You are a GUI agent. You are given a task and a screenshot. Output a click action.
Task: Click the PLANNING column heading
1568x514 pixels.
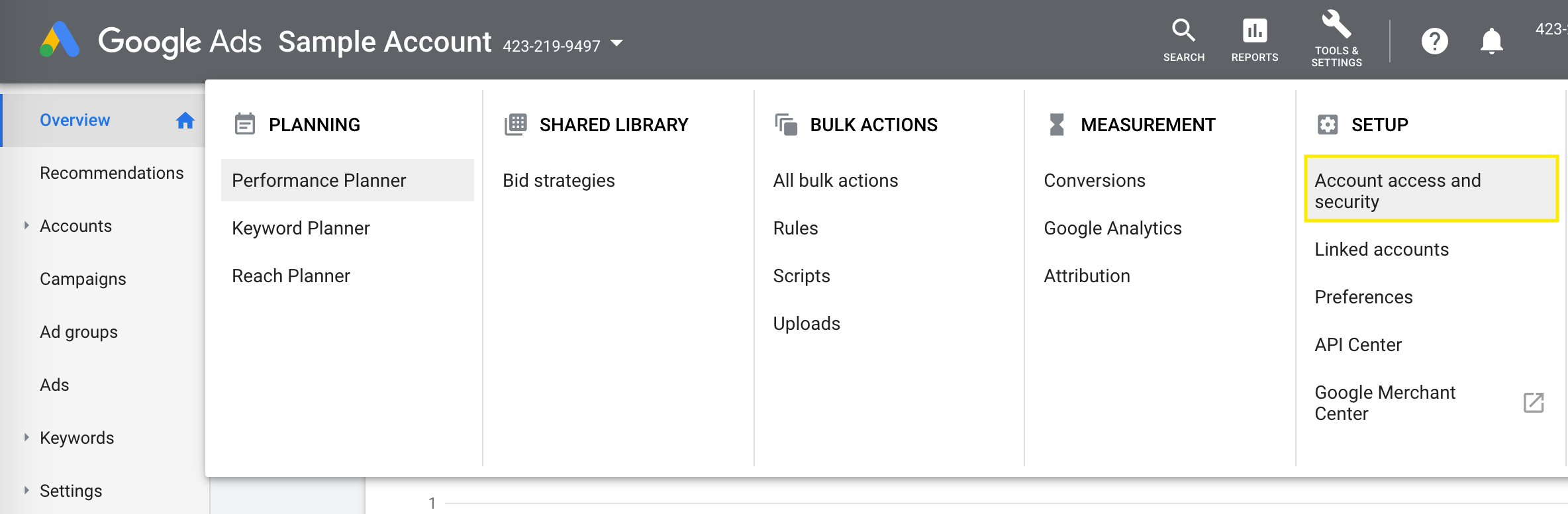tap(314, 125)
